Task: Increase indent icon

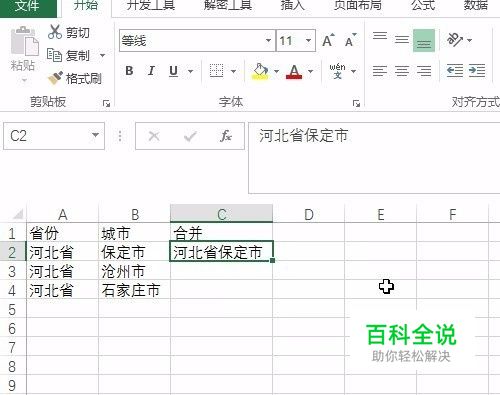Action: click(x=477, y=71)
